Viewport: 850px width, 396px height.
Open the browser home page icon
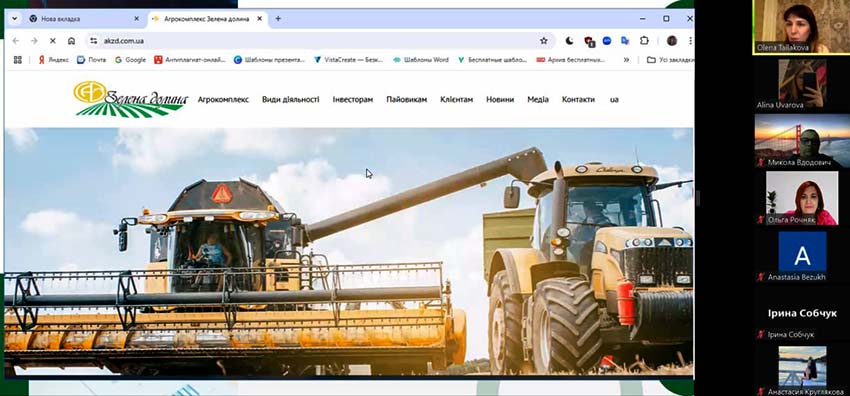[x=71, y=41]
